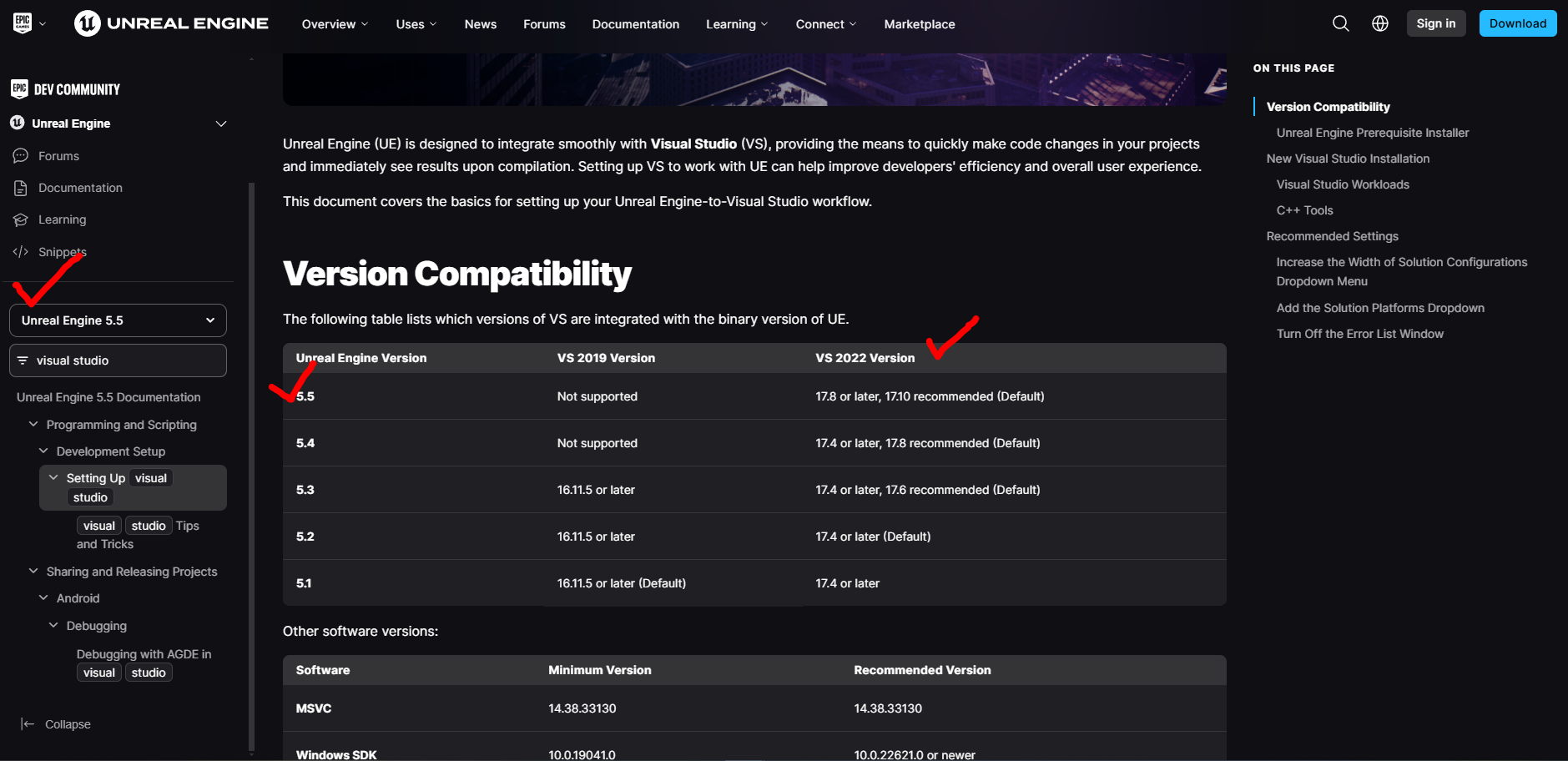Open the Overview menu dropdown

(335, 24)
